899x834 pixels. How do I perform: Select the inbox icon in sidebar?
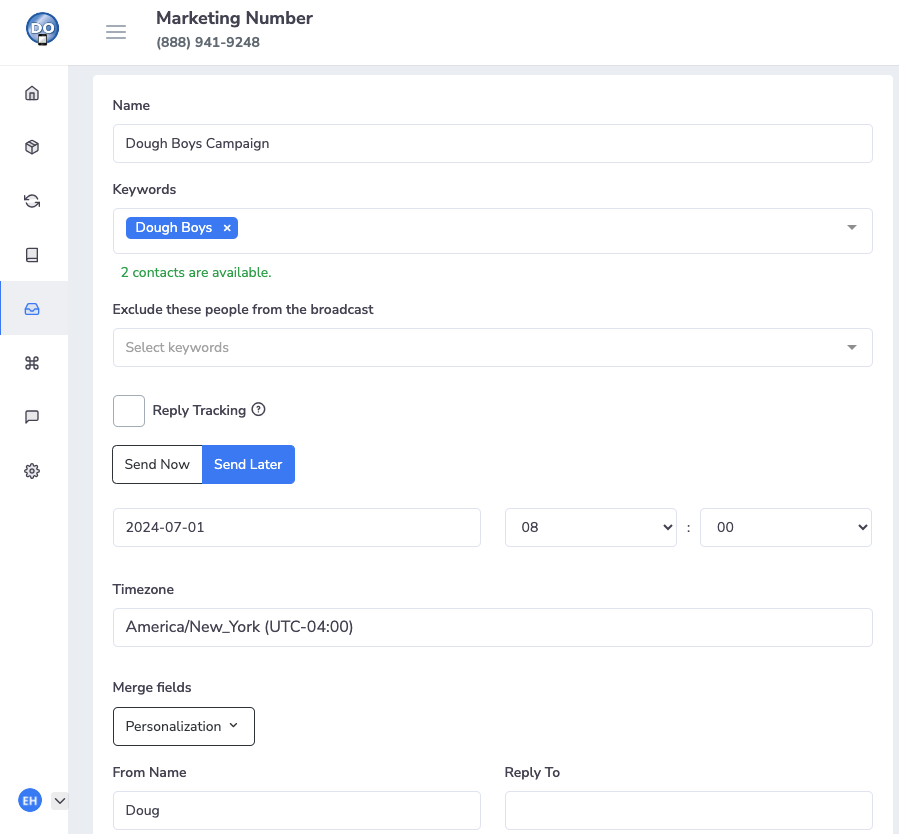point(32,309)
